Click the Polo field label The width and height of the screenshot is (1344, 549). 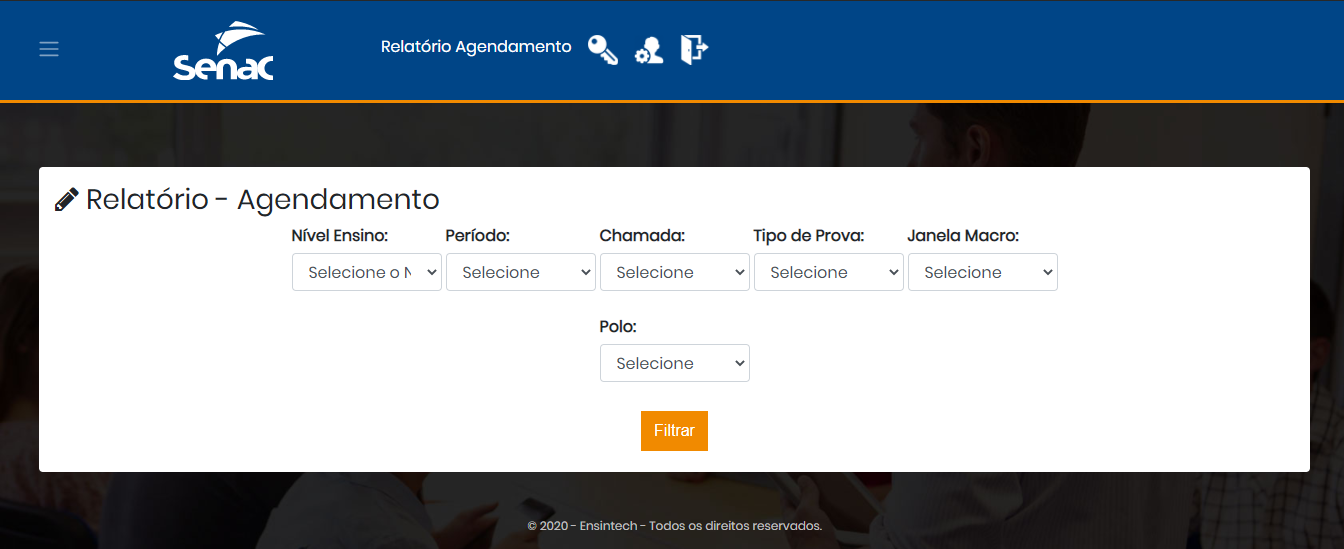(x=618, y=327)
